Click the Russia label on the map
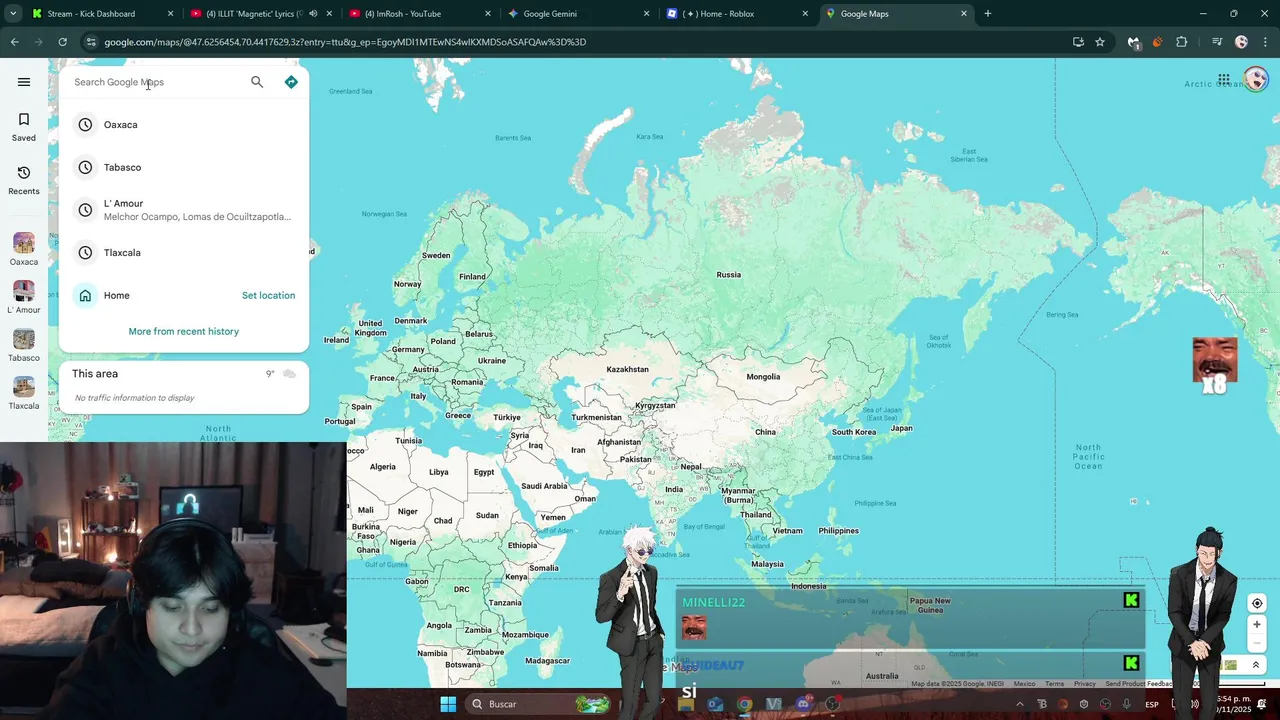 pyautogui.click(x=729, y=275)
